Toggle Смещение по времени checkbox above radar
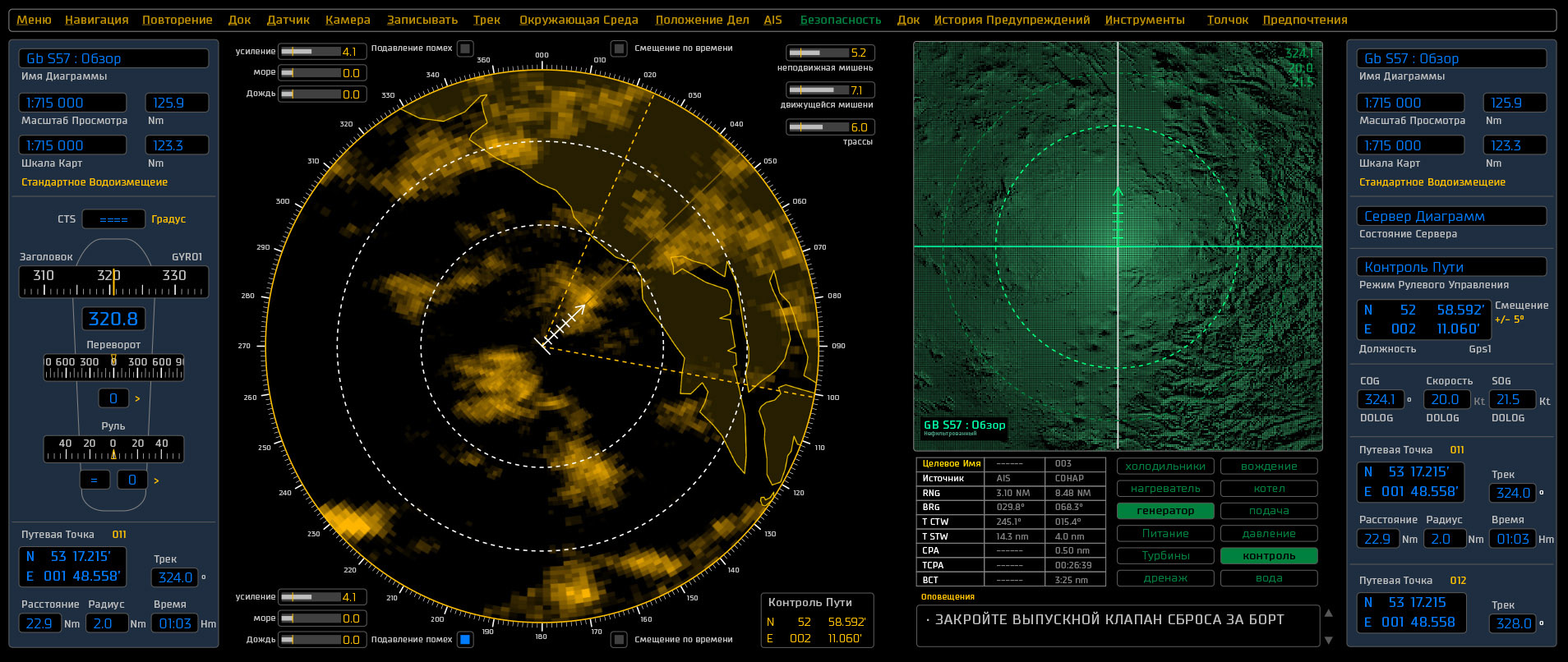This screenshot has height=662, width=1568. (x=620, y=48)
